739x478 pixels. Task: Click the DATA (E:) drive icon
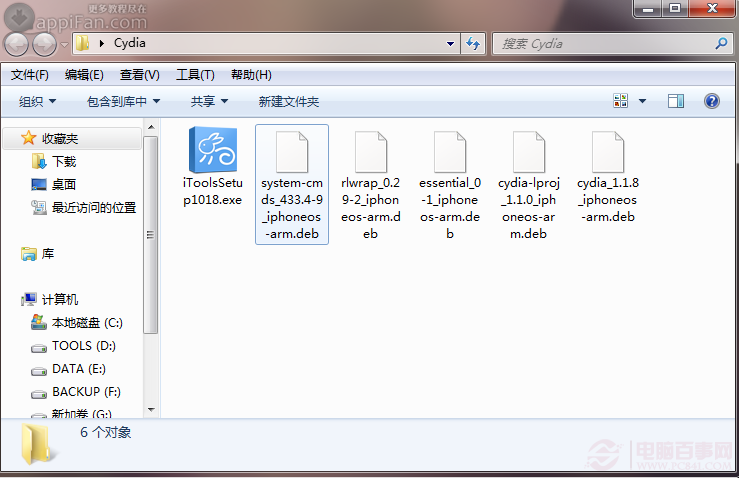click(39, 371)
